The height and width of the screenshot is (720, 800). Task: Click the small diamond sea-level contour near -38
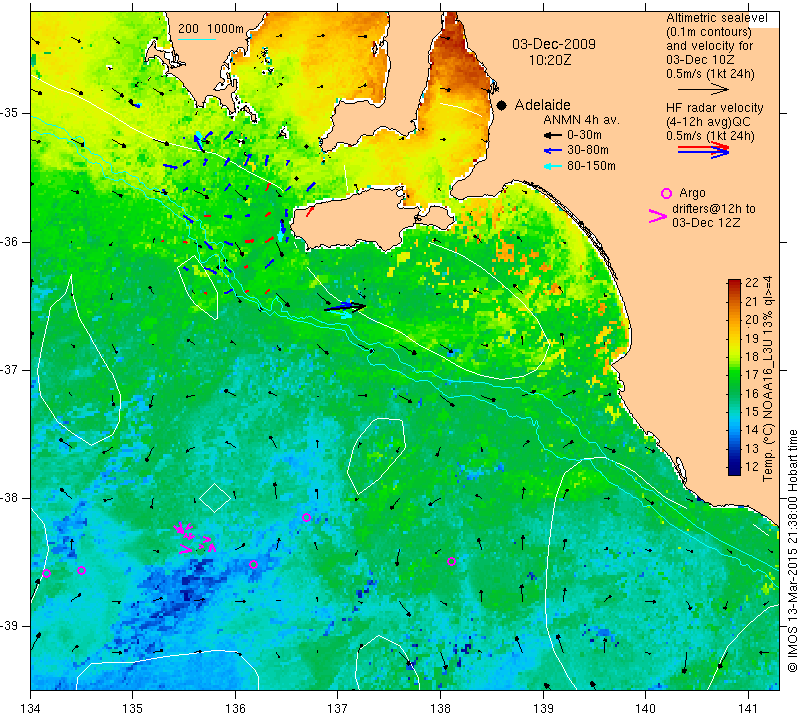click(214, 498)
